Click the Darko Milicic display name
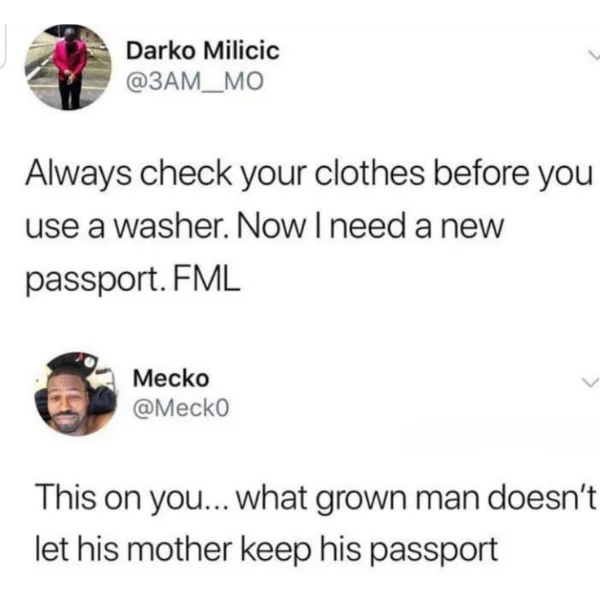The image size is (600, 600). point(203,51)
